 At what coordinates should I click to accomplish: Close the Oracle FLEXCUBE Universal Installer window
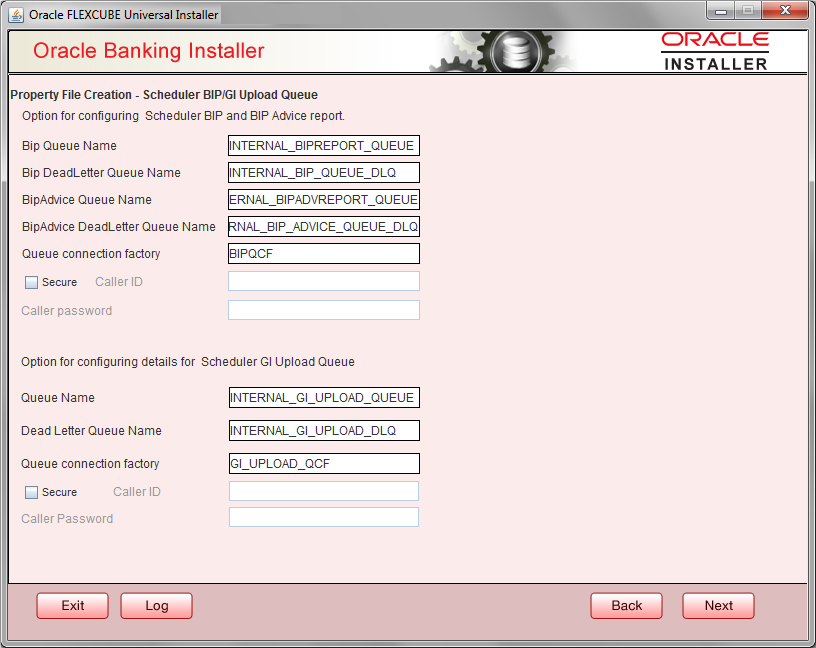[785, 10]
